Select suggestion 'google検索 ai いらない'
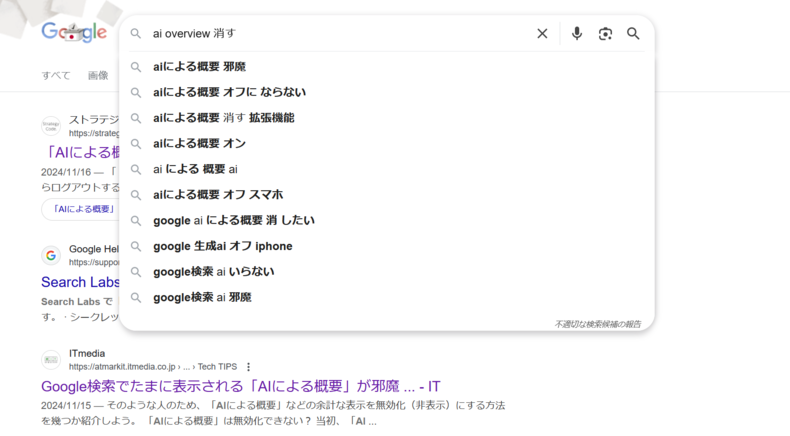This screenshot has height=436, width=790. pos(387,272)
